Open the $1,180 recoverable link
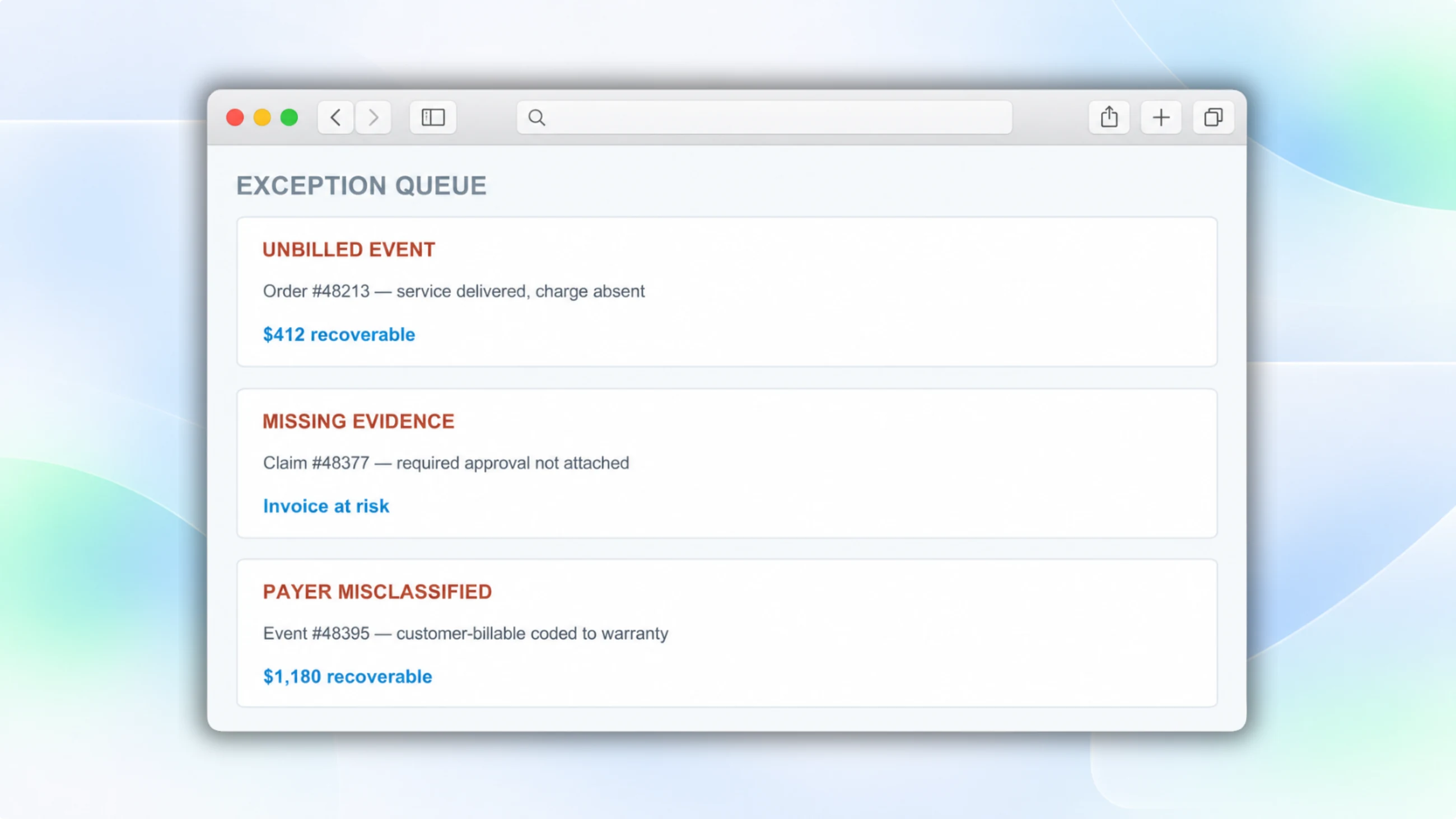Screen dimensions: 1456x819 pyautogui.click(x=348, y=677)
